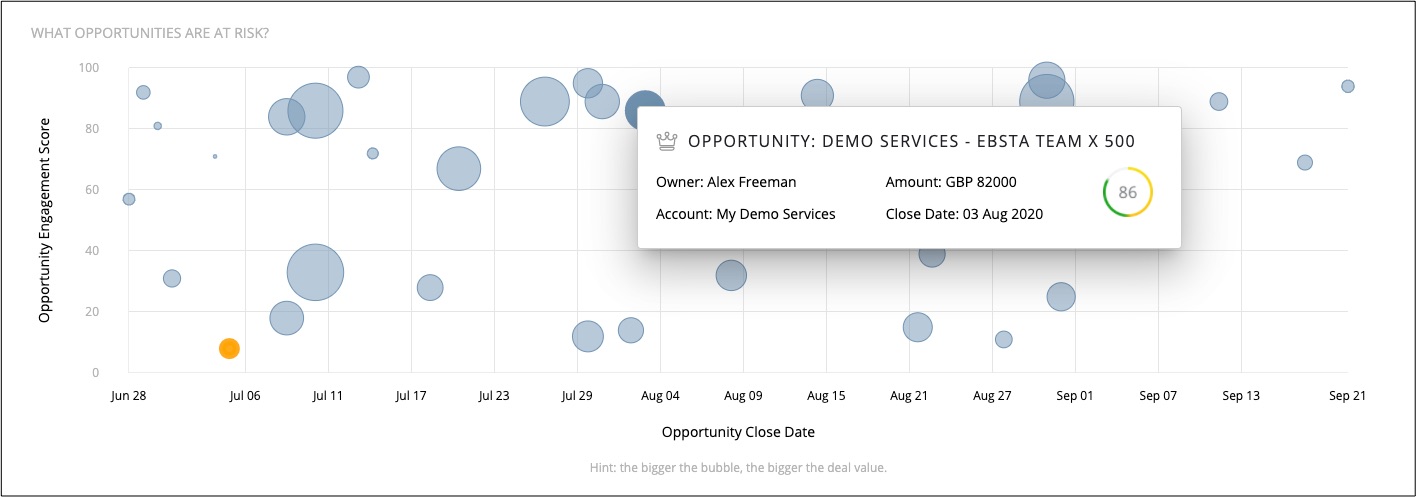The height and width of the screenshot is (497, 1416).
Task: Open the Demo Services - Ebsta Team X 500 title
Action: (x=911, y=142)
